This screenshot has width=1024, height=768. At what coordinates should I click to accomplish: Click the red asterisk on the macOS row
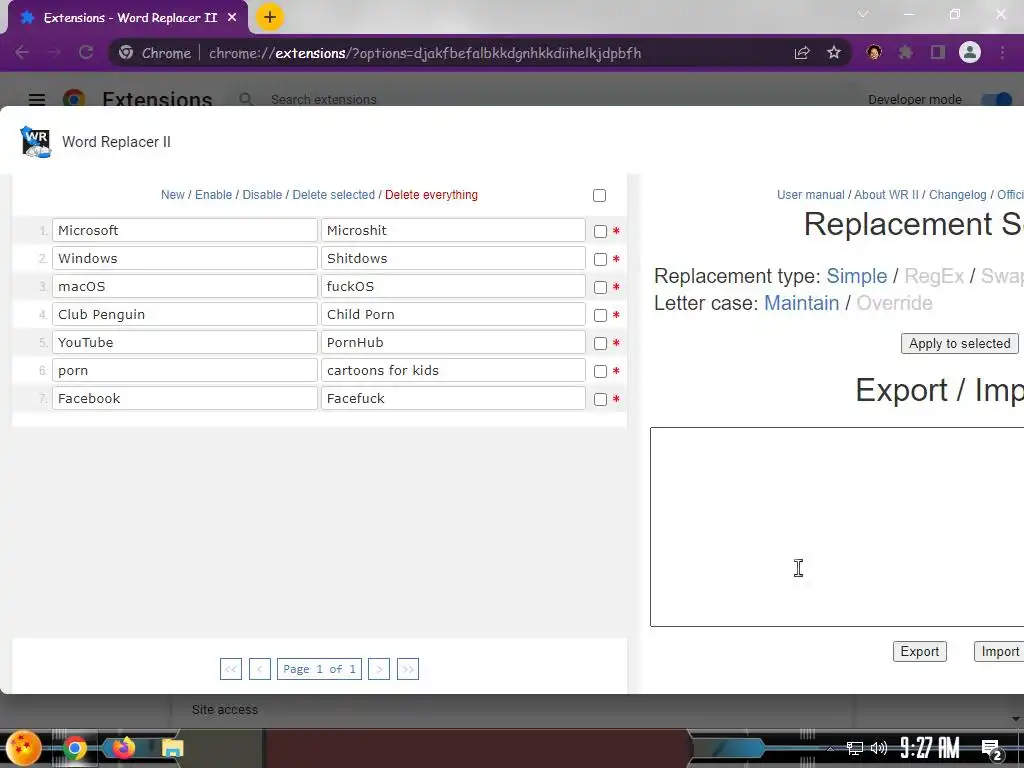coord(616,287)
